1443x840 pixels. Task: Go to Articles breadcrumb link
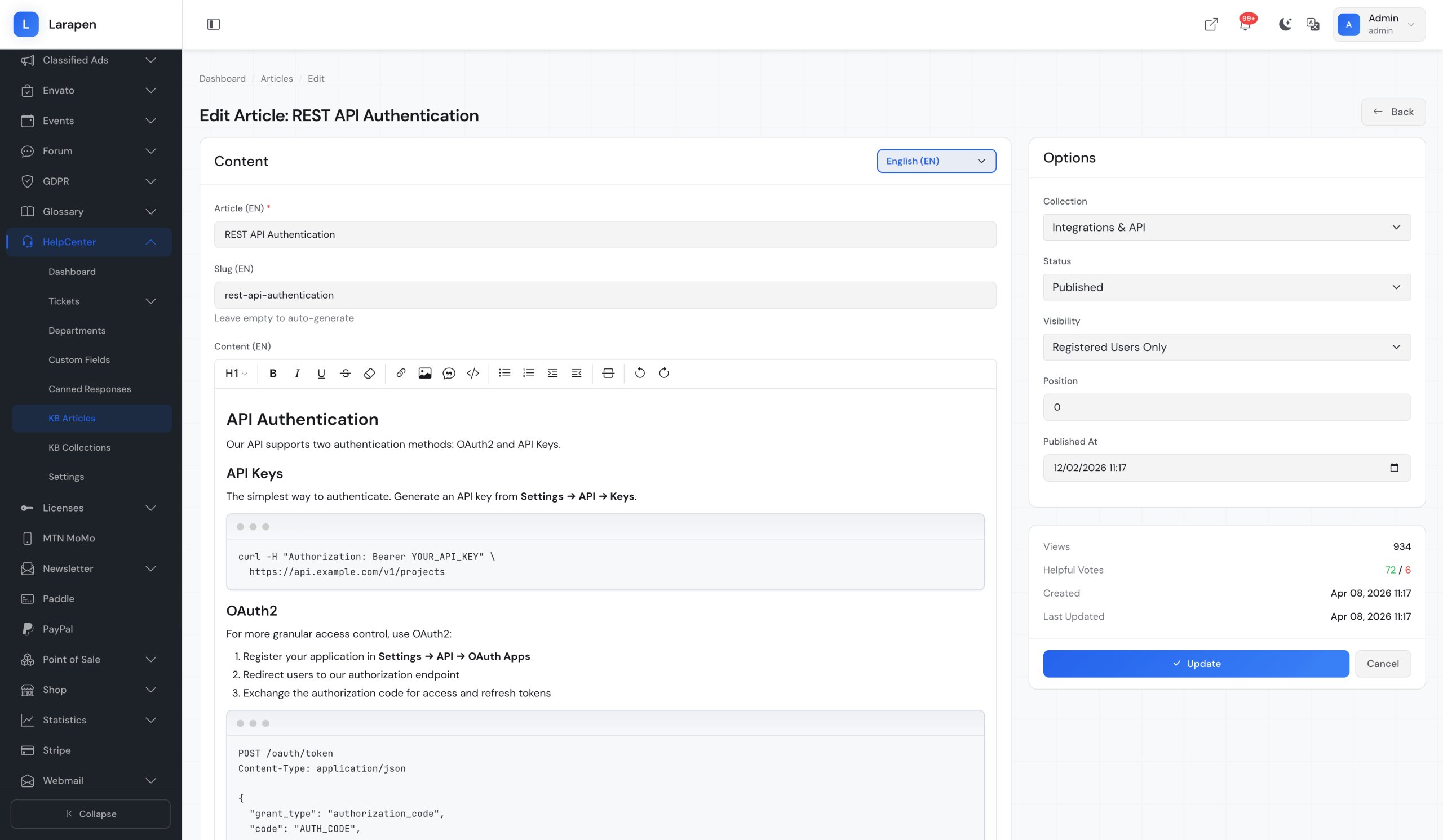point(277,78)
